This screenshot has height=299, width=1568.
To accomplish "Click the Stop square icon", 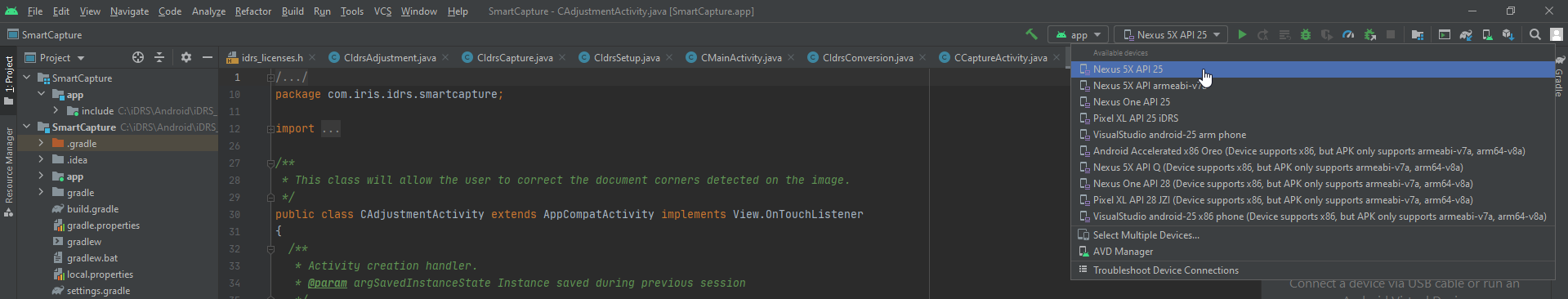I will click(x=1391, y=34).
